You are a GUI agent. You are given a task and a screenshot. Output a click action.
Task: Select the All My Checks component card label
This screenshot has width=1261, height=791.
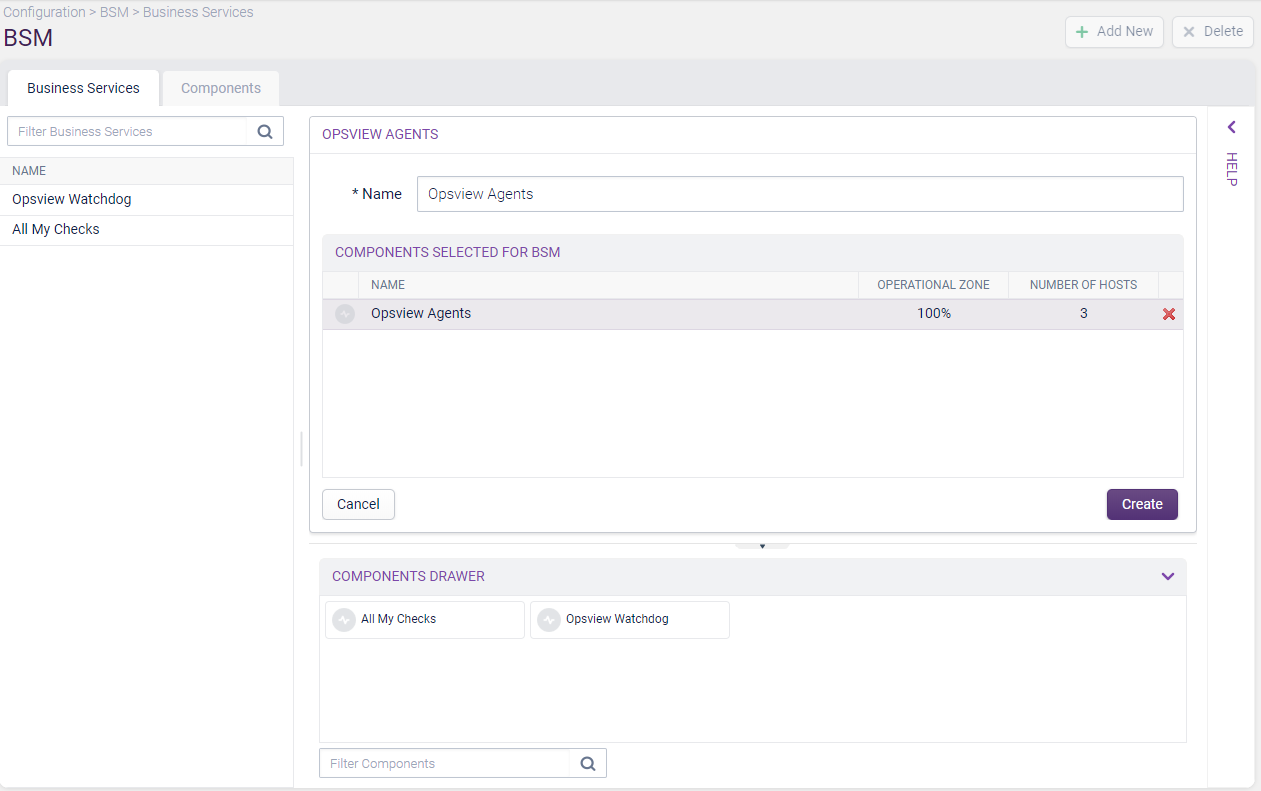click(398, 620)
